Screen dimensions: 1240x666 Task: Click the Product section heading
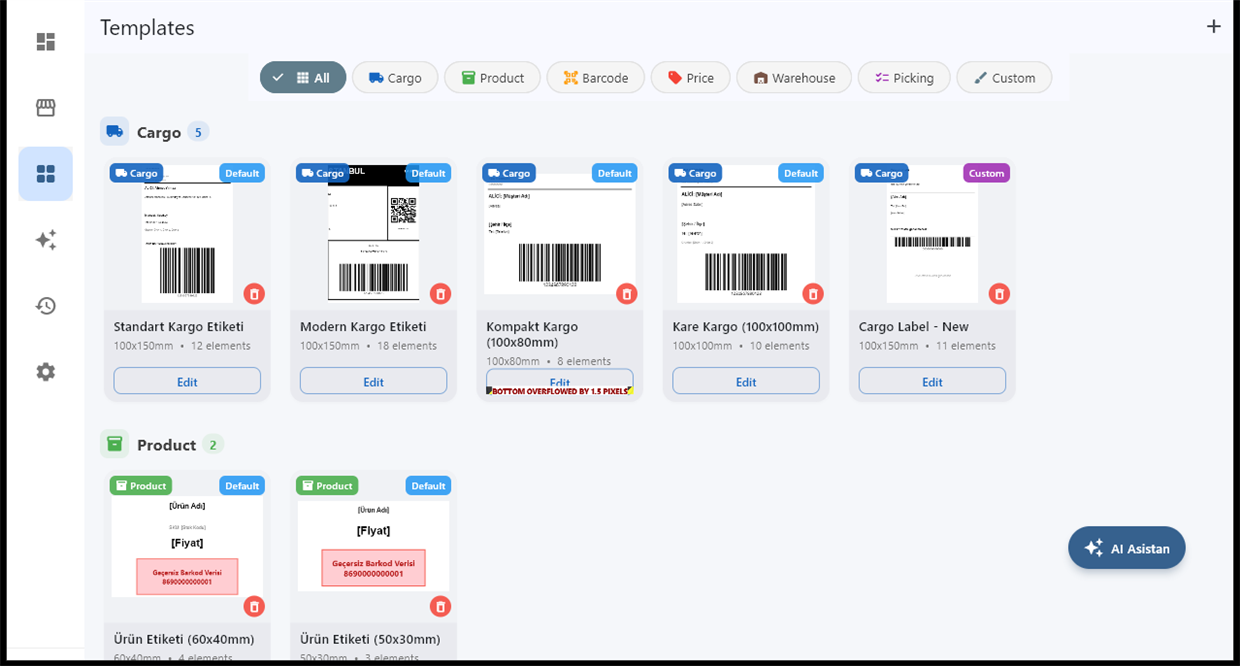pos(166,445)
